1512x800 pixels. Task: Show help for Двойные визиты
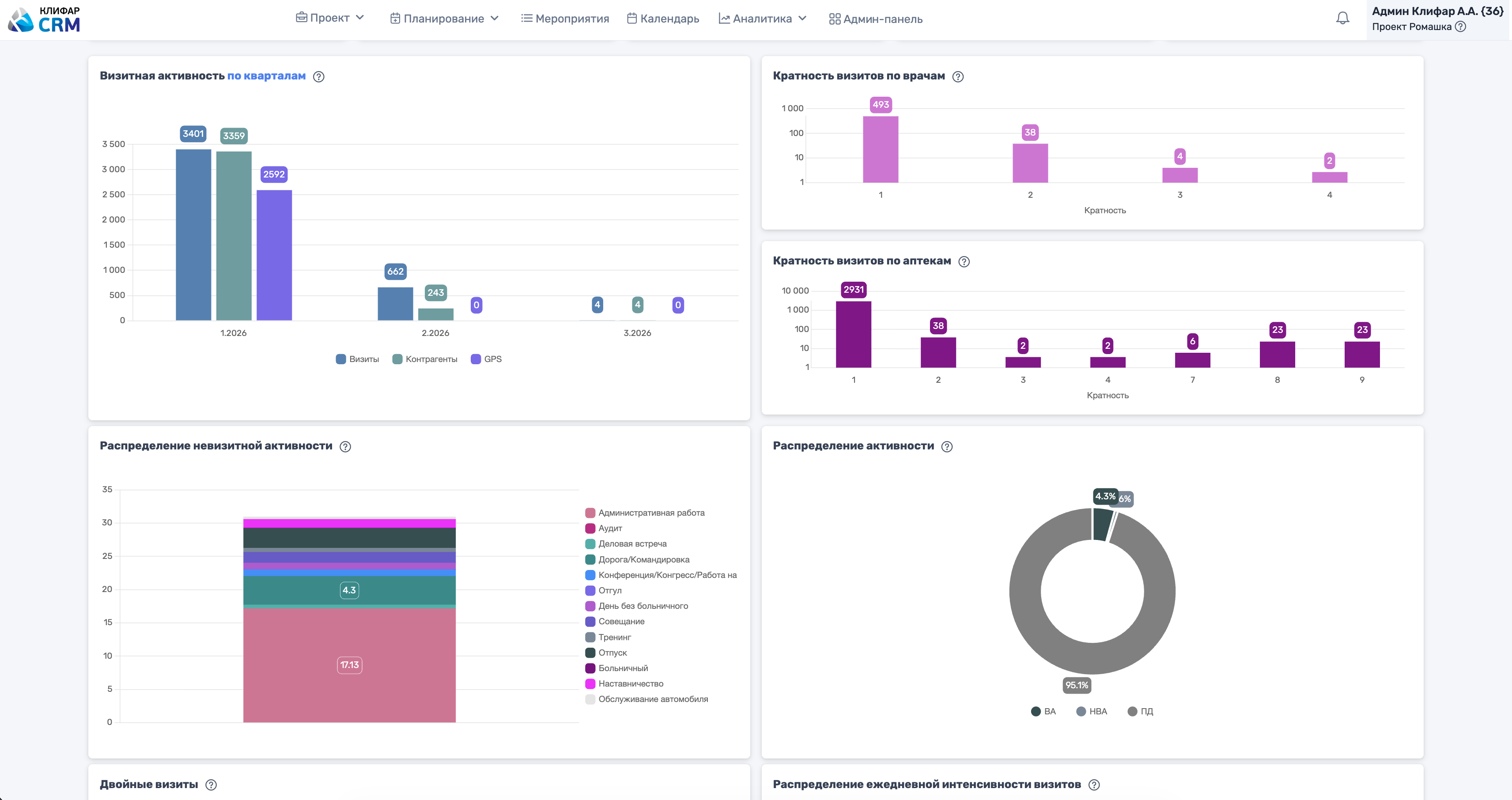tap(212, 785)
